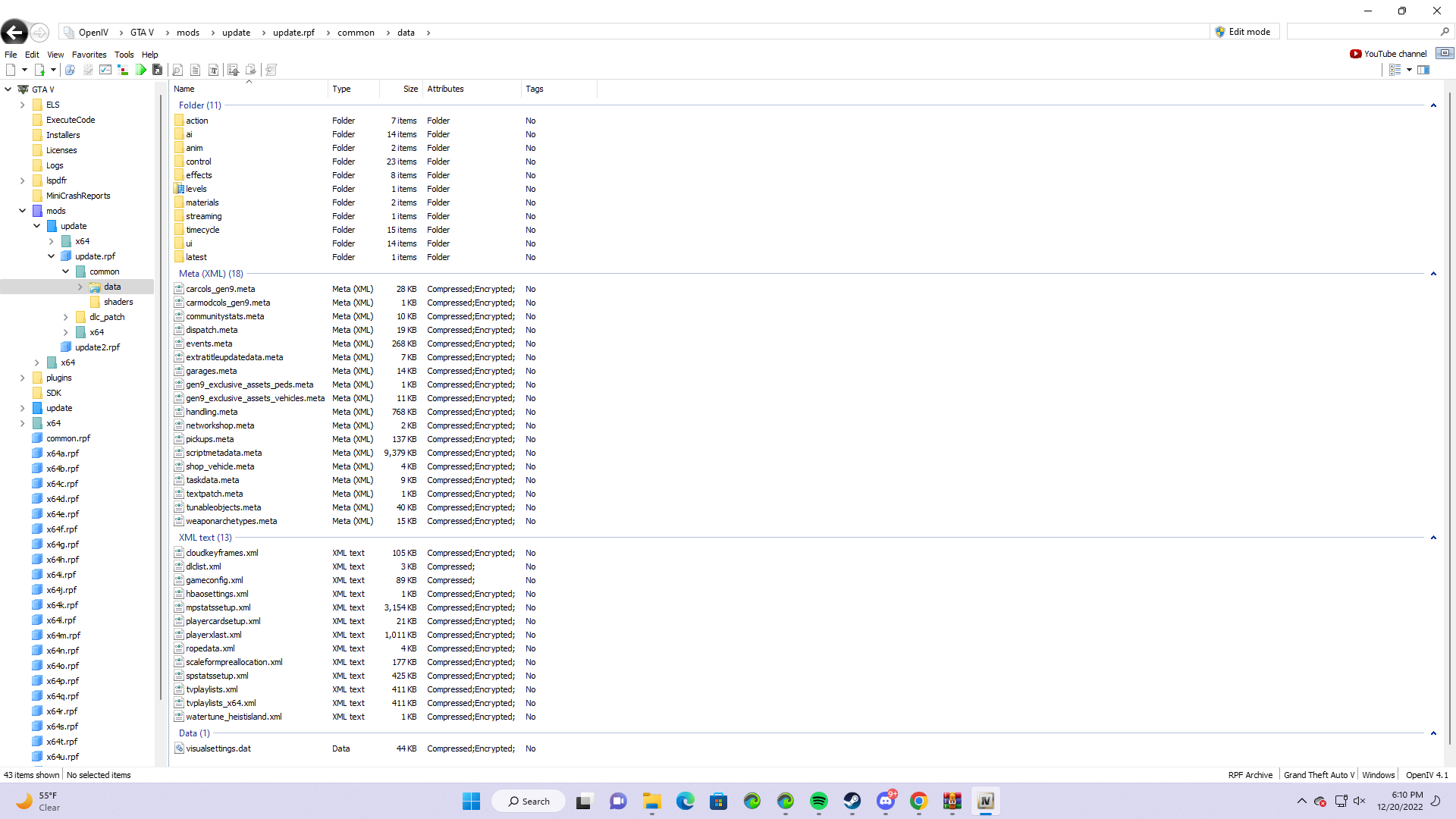Toggle the preview pane icon
The height and width of the screenshot is (819, 1456).
(1423, 70)
